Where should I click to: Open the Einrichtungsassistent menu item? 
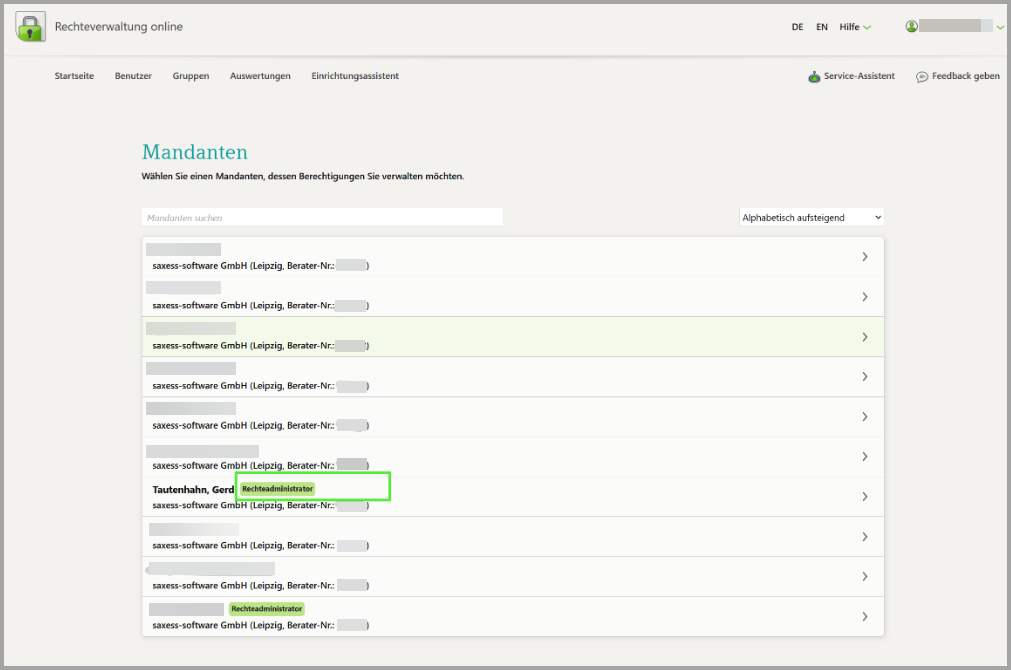[354, 76]
